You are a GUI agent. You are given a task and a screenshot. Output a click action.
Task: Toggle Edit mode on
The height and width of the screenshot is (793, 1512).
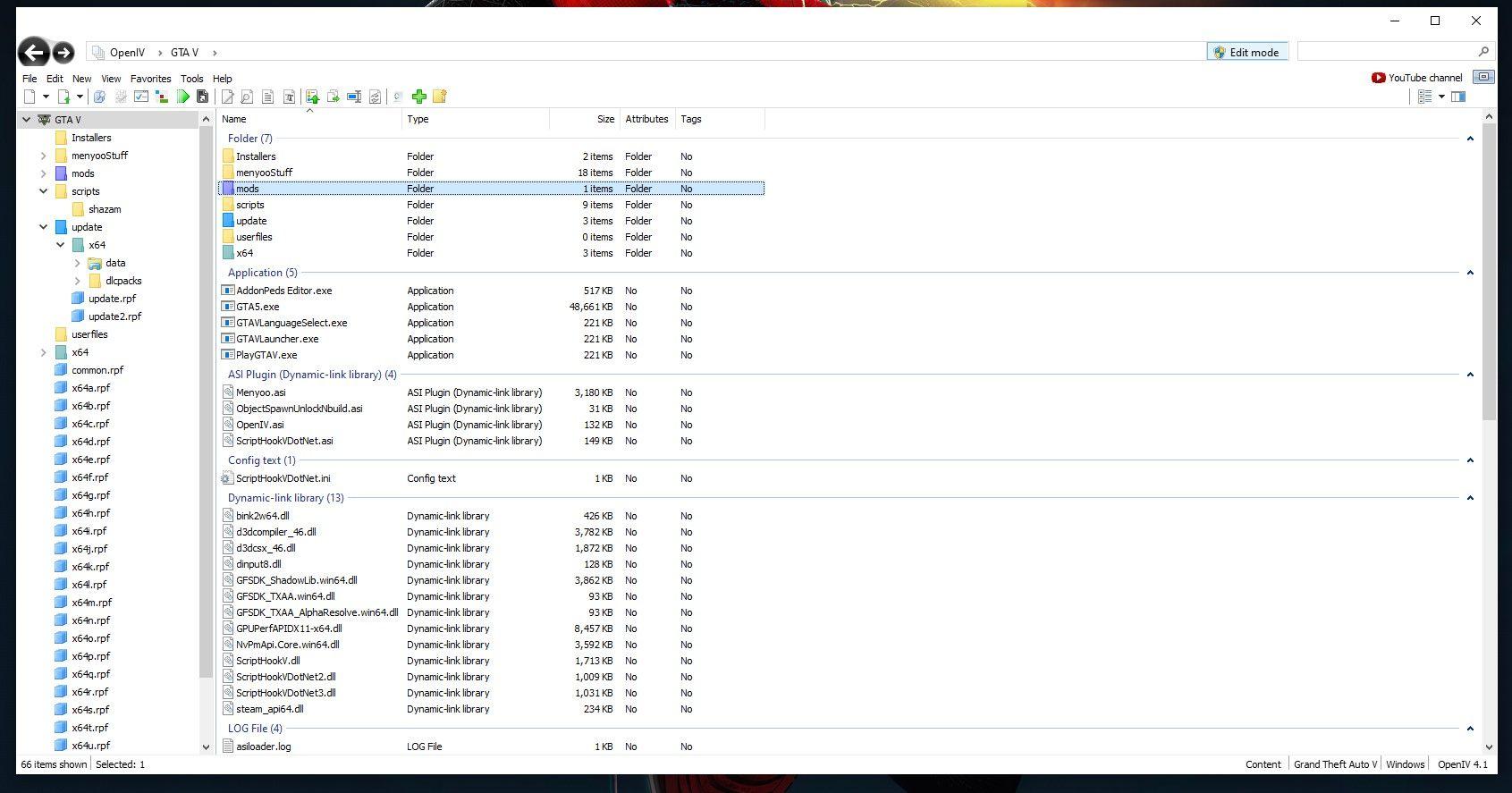coord(1246,52)
